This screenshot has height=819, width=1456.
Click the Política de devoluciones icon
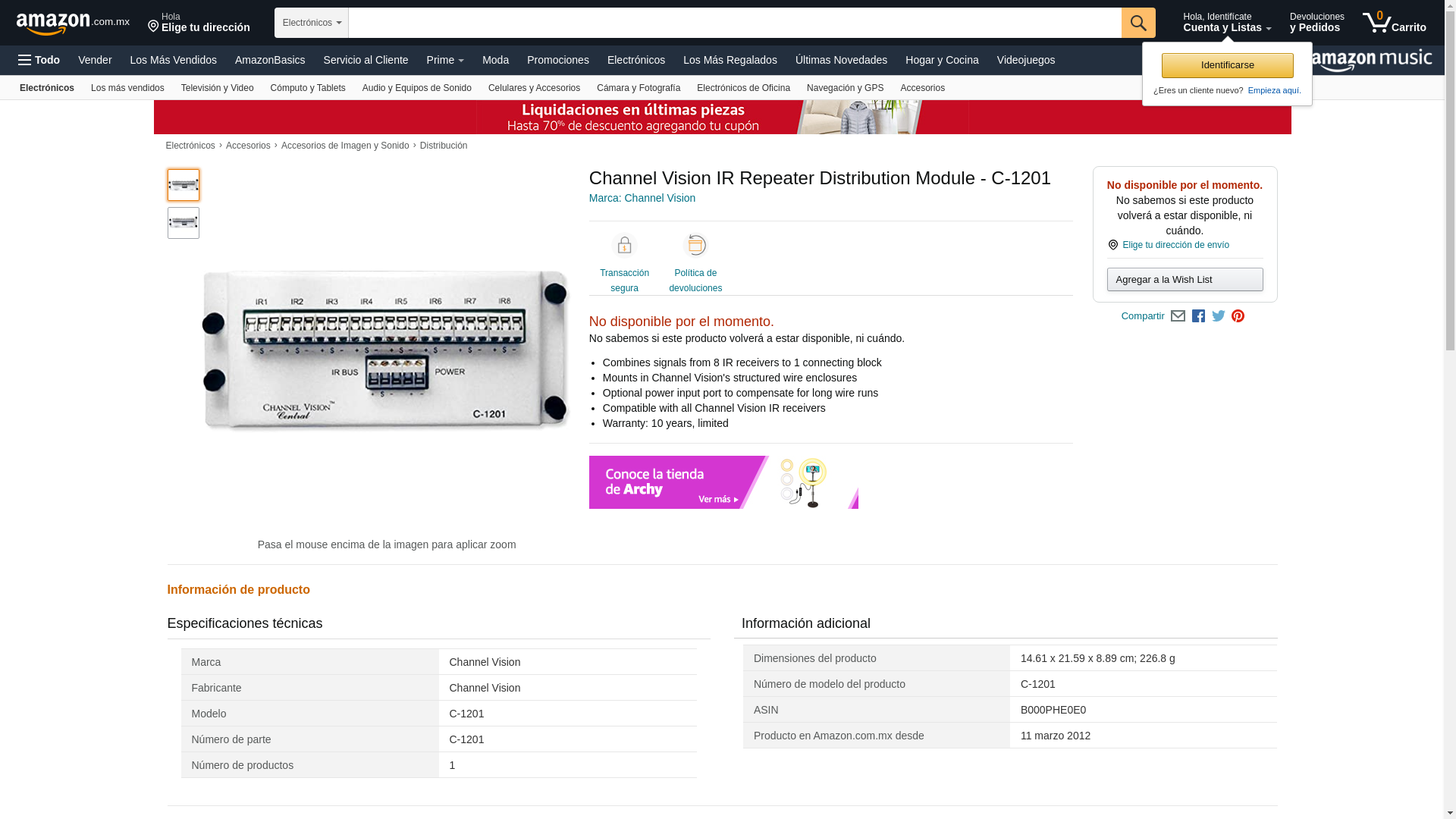pyautogui.click(x=695, y=246)
